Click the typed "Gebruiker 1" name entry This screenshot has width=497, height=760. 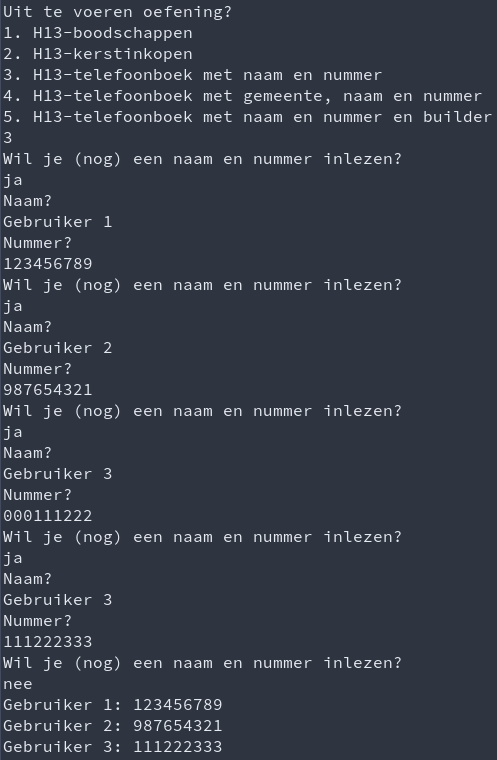58,222
